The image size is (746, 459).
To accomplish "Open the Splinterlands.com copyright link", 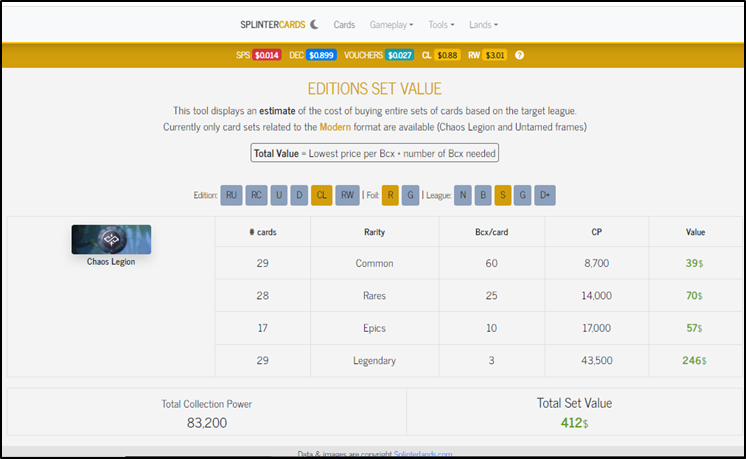I will click(x=423, y=454).
